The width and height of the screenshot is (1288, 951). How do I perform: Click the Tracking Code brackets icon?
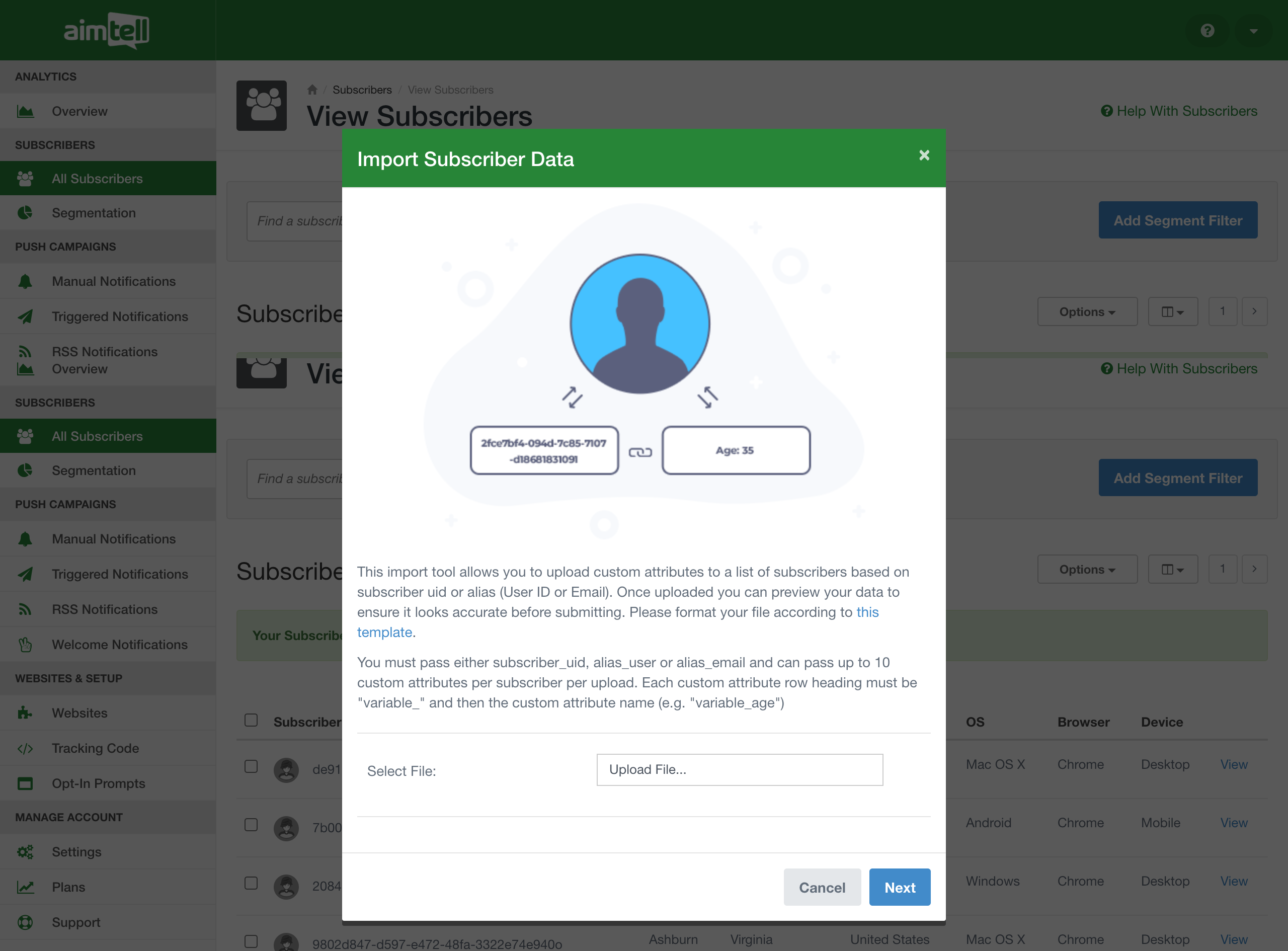click(25, 748)
